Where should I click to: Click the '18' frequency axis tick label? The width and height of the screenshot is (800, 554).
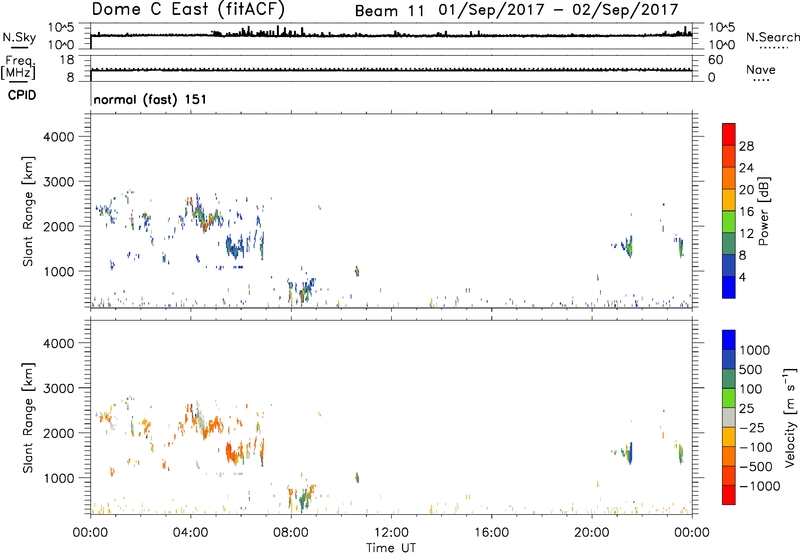67,60
